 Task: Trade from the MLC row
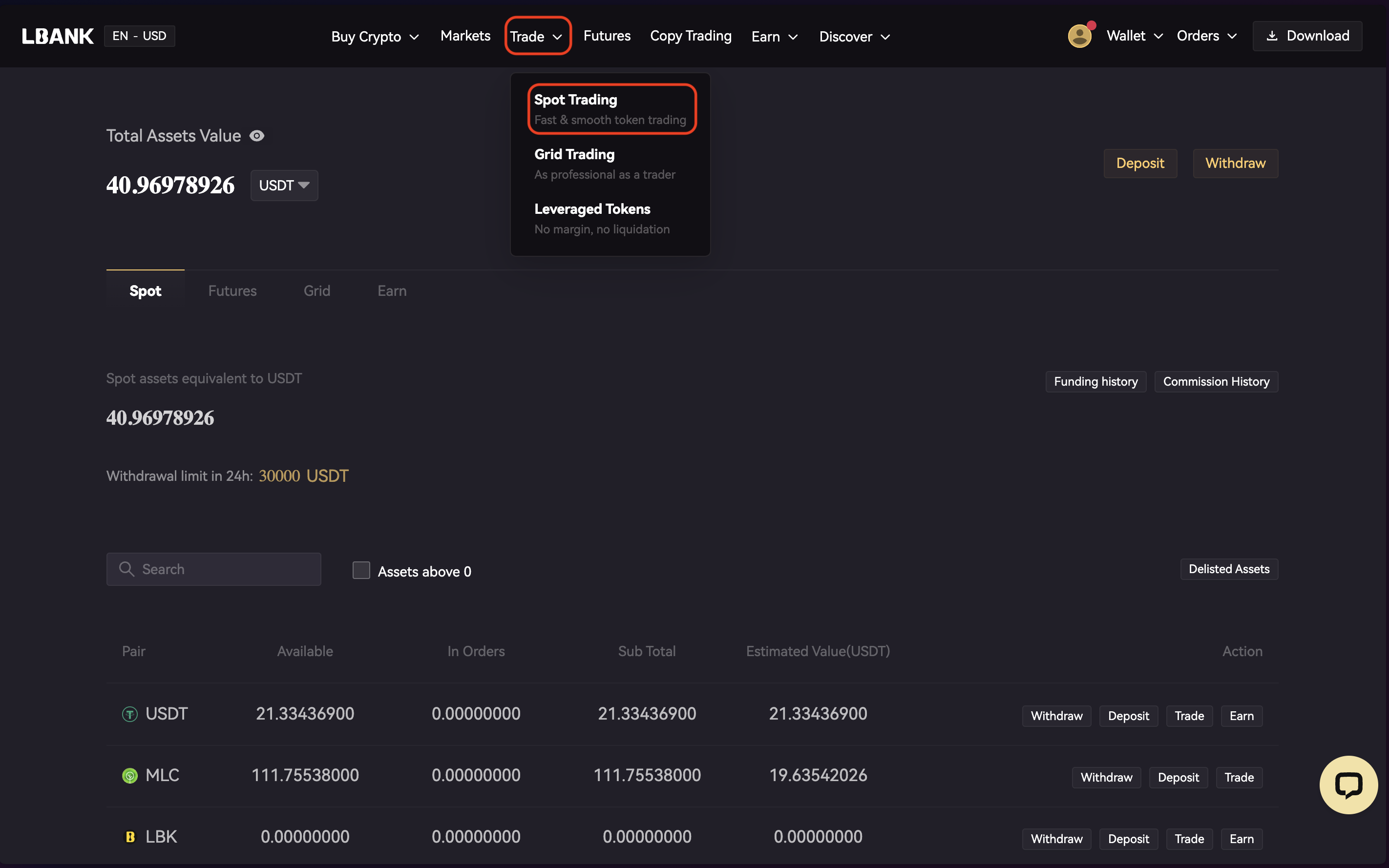click(1239, 777)
